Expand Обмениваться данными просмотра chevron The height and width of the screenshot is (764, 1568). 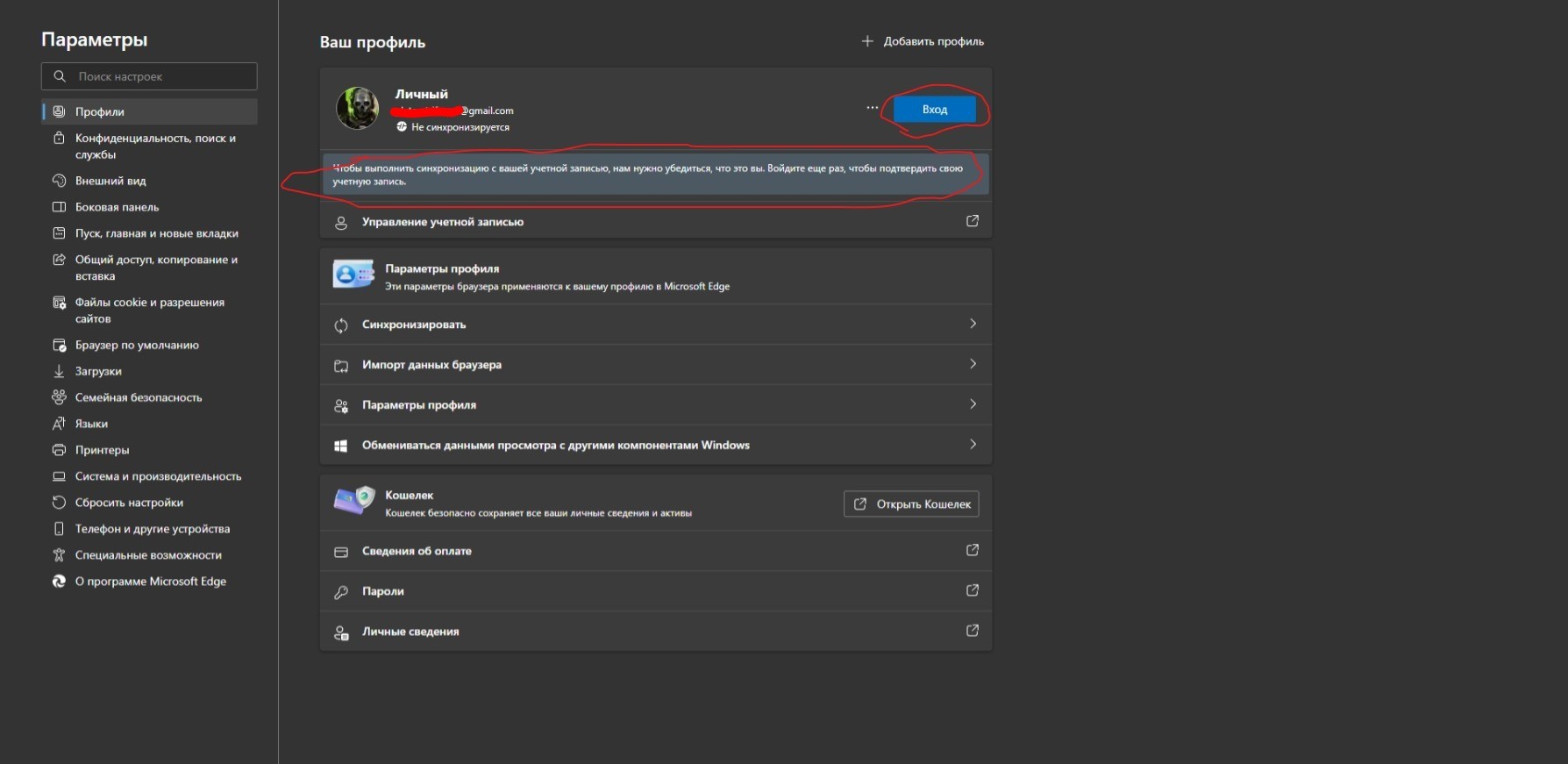pos(973,445)
